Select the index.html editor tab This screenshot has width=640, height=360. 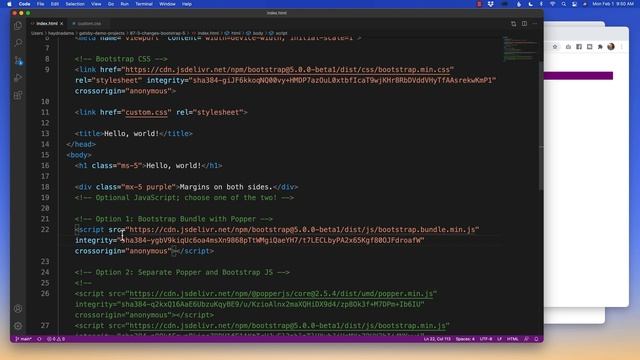(x=47, y=24)
